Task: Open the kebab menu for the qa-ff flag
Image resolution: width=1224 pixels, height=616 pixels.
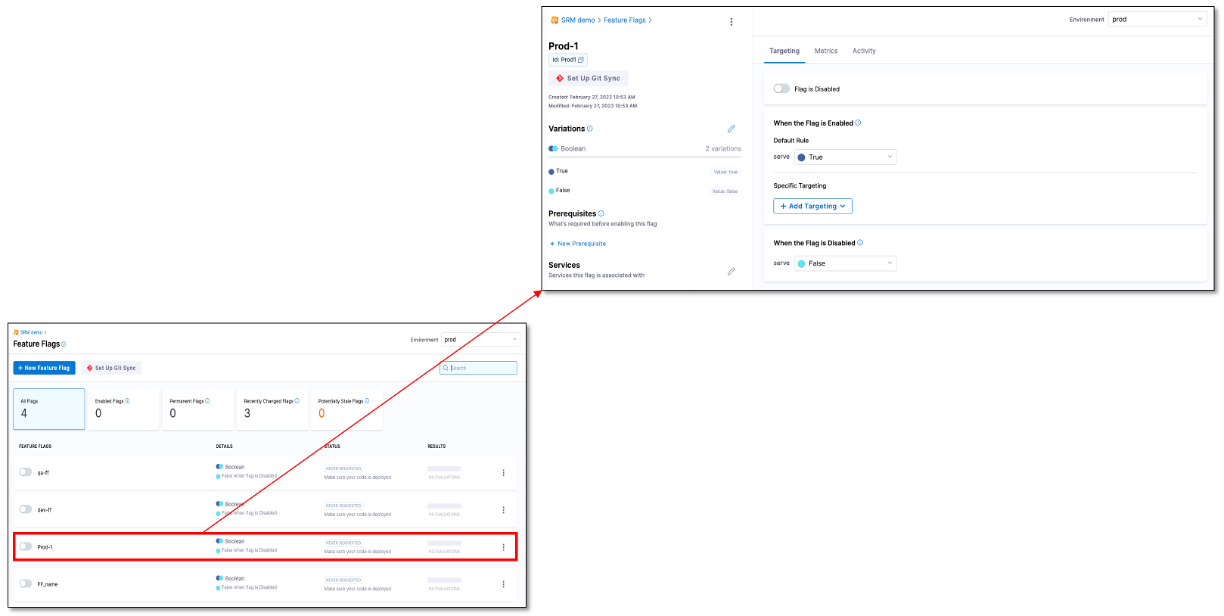Action: coord(503,471)
